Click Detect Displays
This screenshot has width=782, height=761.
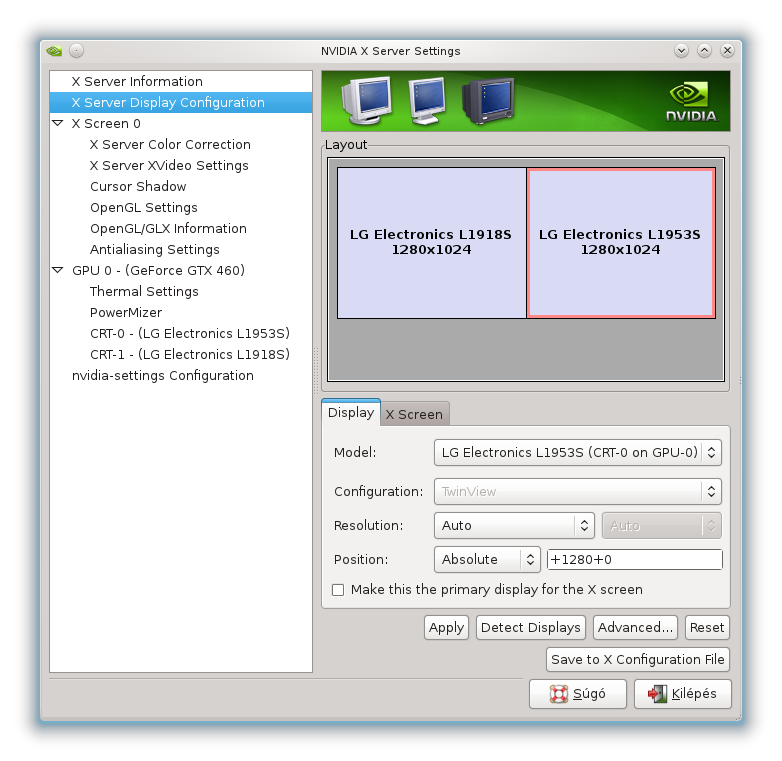531,627
